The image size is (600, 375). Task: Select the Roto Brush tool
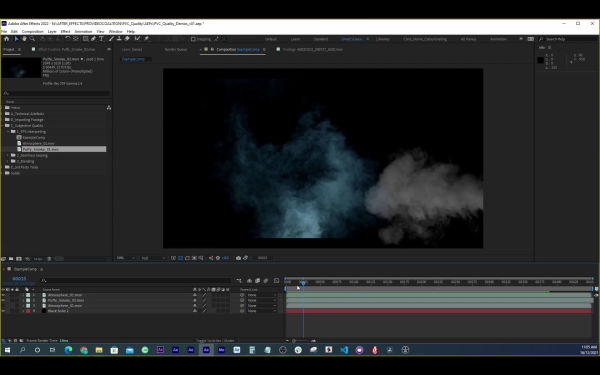[x=137, y=39]
